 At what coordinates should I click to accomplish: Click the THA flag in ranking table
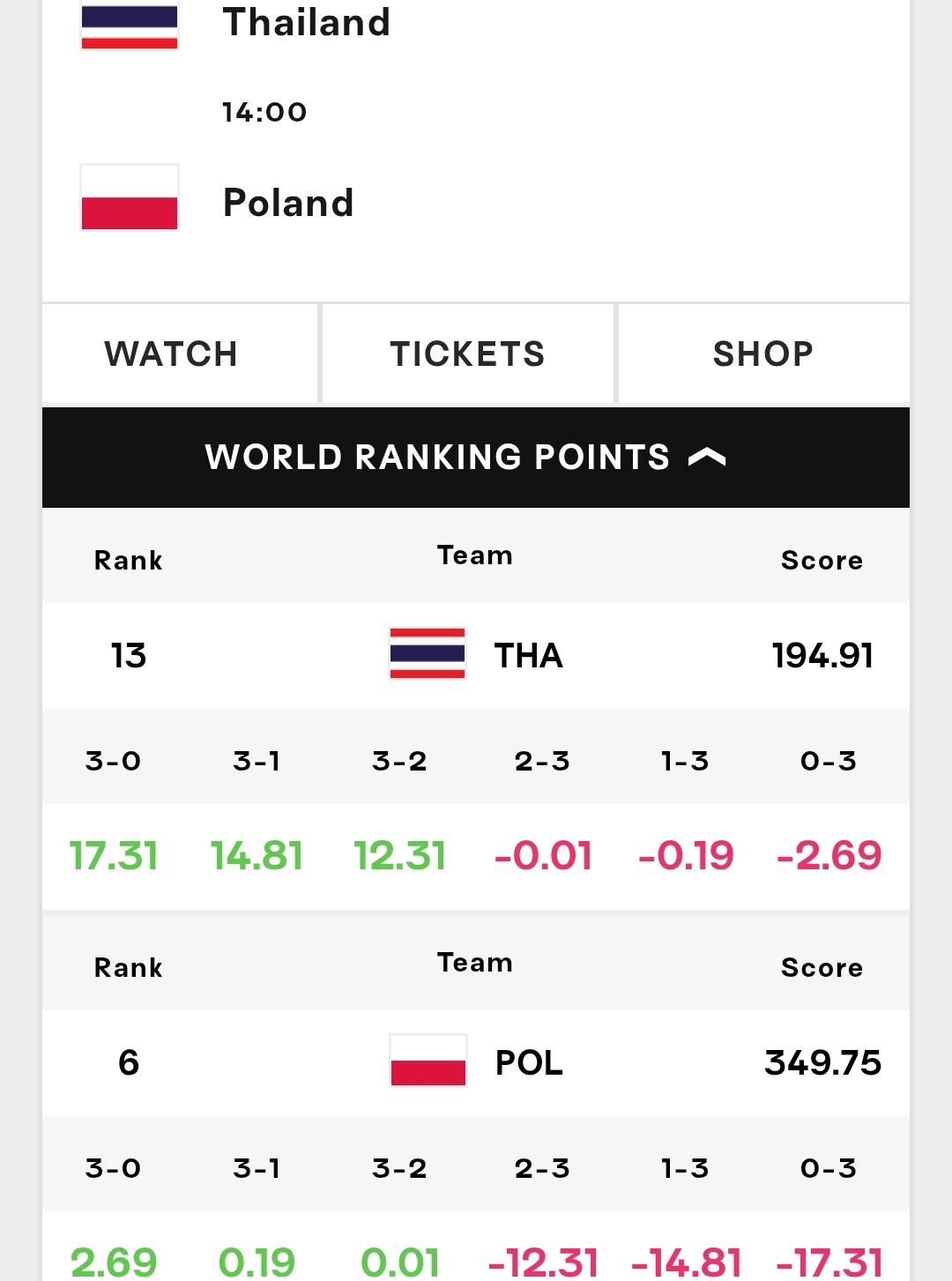pos(428,653)
